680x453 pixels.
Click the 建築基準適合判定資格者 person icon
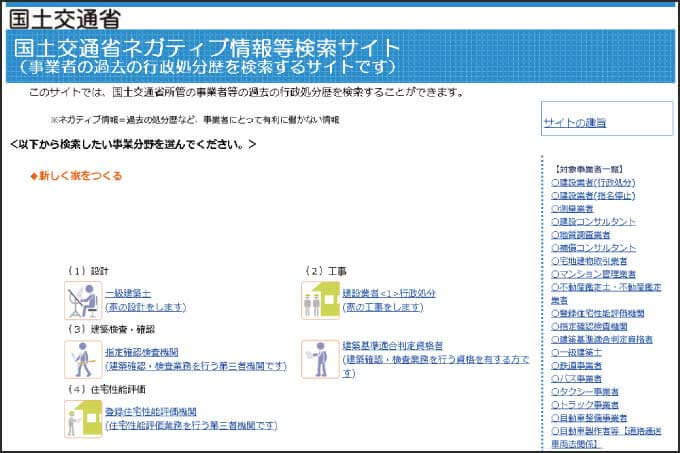pyautogui.click(x=320, y=359)
